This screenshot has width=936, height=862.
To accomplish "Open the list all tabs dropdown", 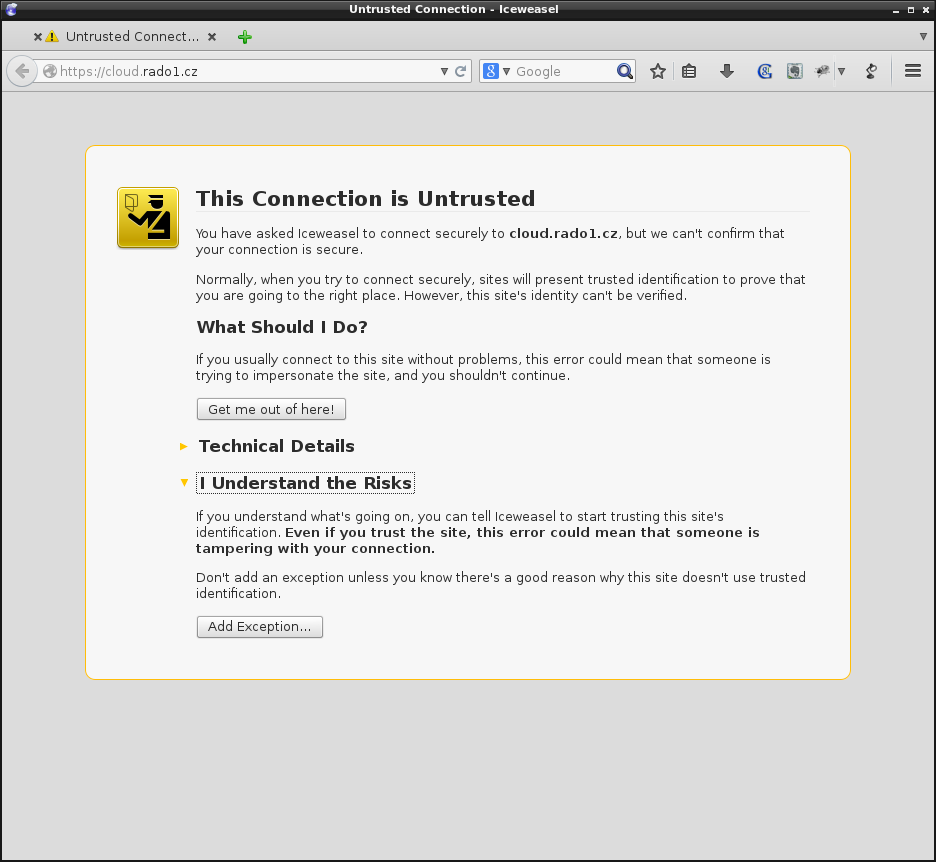I will 923,36.
